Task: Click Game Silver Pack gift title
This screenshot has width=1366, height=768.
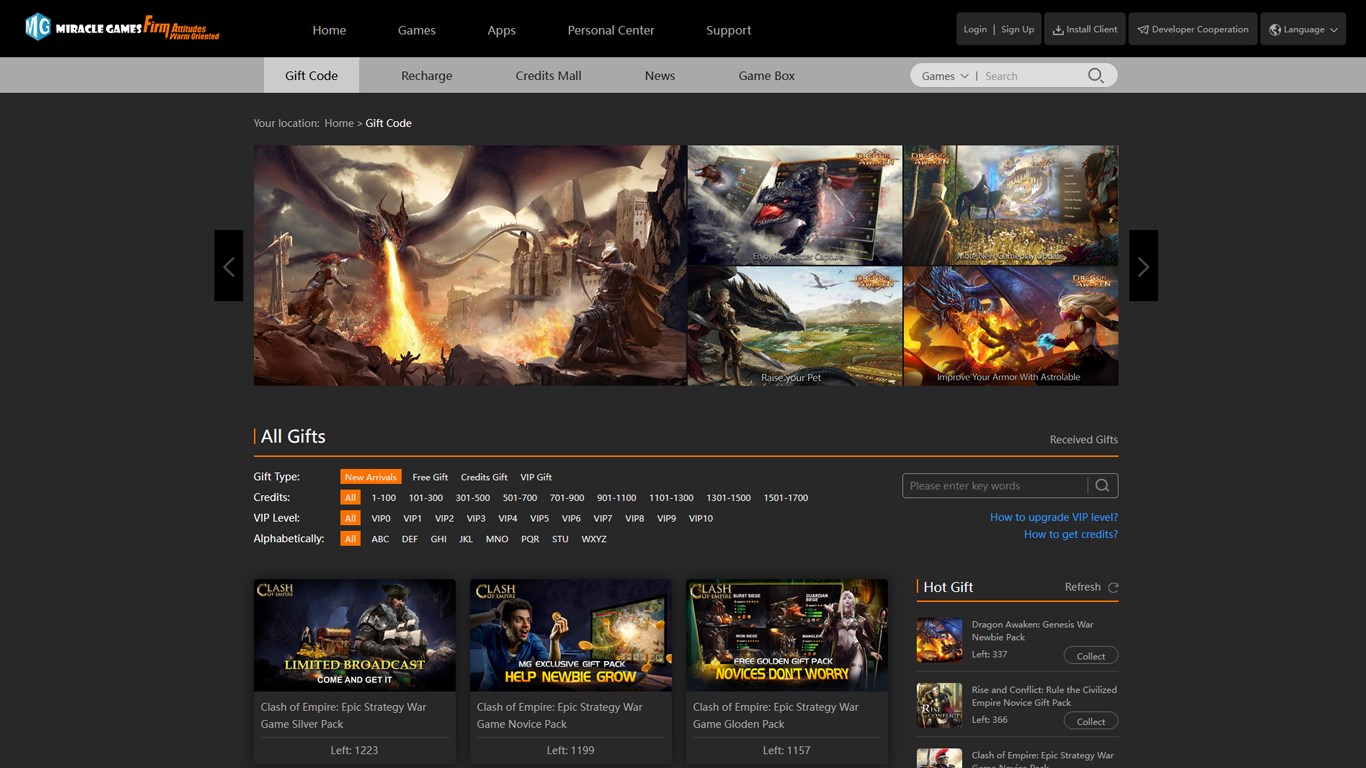Action: coord(343,715)
